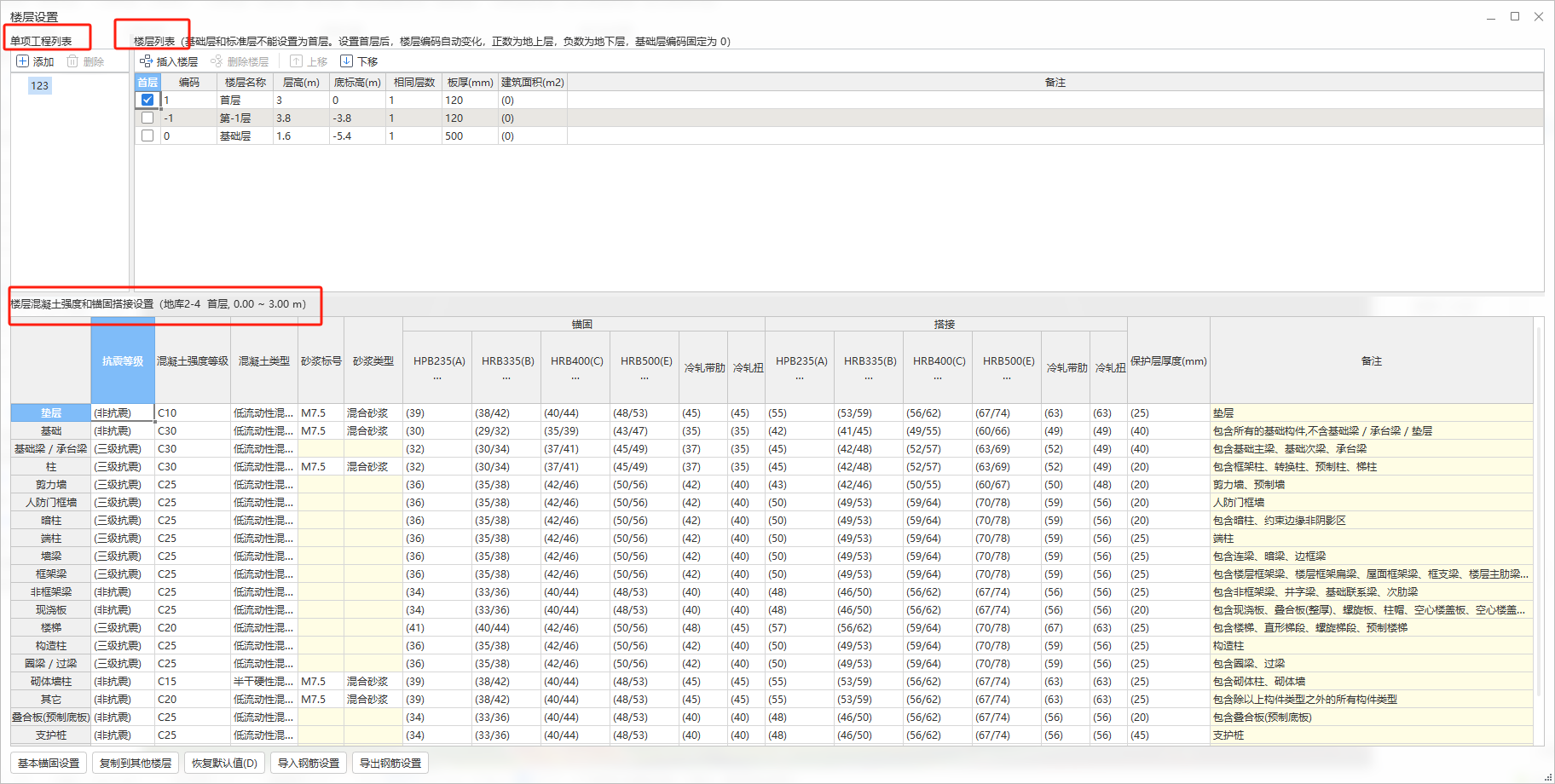Image resolution: width=1555 pixels, height=784 pixels.
Task: Click 抗震等级 cell (非抗震) in 垫层 row
Action: point(123,412)
